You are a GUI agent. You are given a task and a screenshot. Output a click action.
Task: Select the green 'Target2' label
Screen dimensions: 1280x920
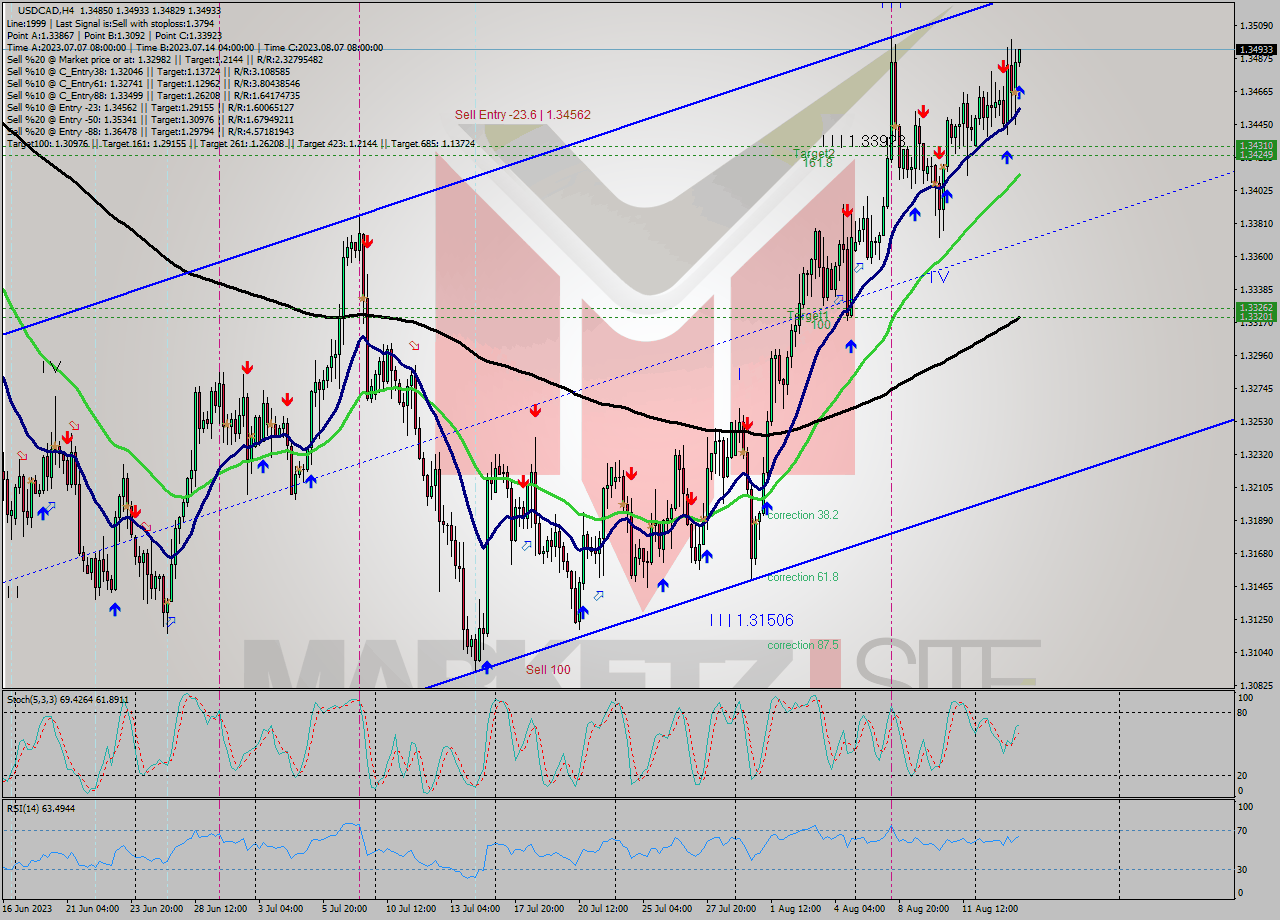[x=813, y=154]
